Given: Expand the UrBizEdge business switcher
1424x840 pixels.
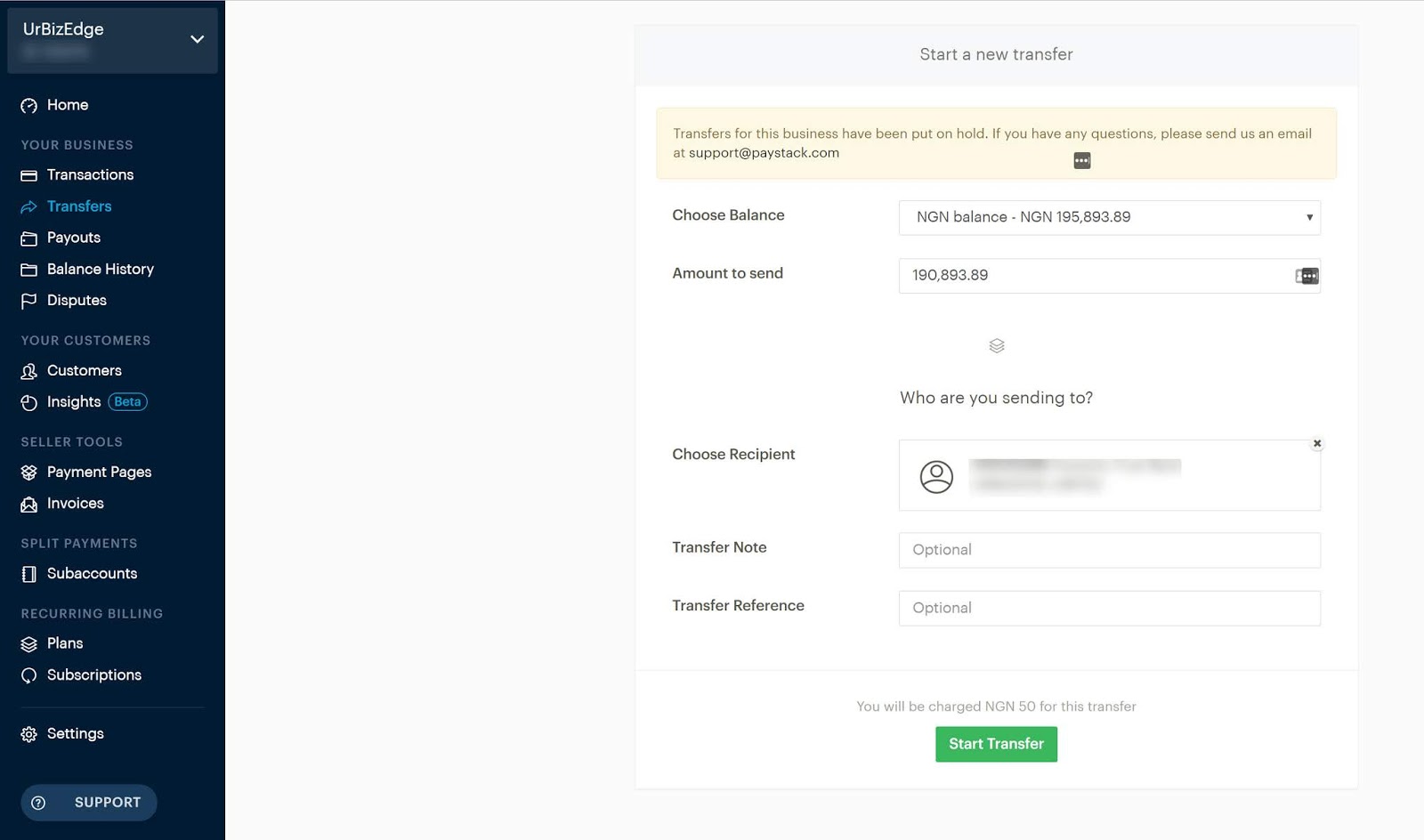Looking at the screenshot, I should pyautogui.click(x=197, y=39).
